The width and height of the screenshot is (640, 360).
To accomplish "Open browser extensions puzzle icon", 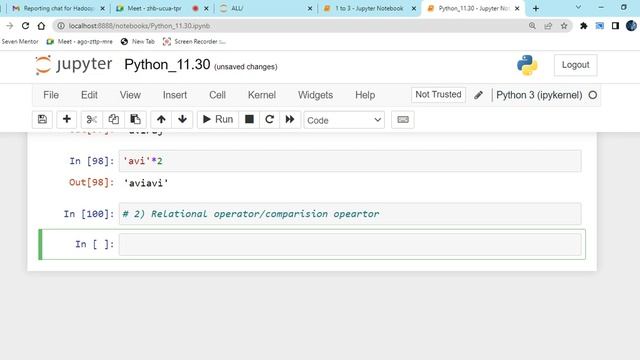I will (x=584, y=26).
